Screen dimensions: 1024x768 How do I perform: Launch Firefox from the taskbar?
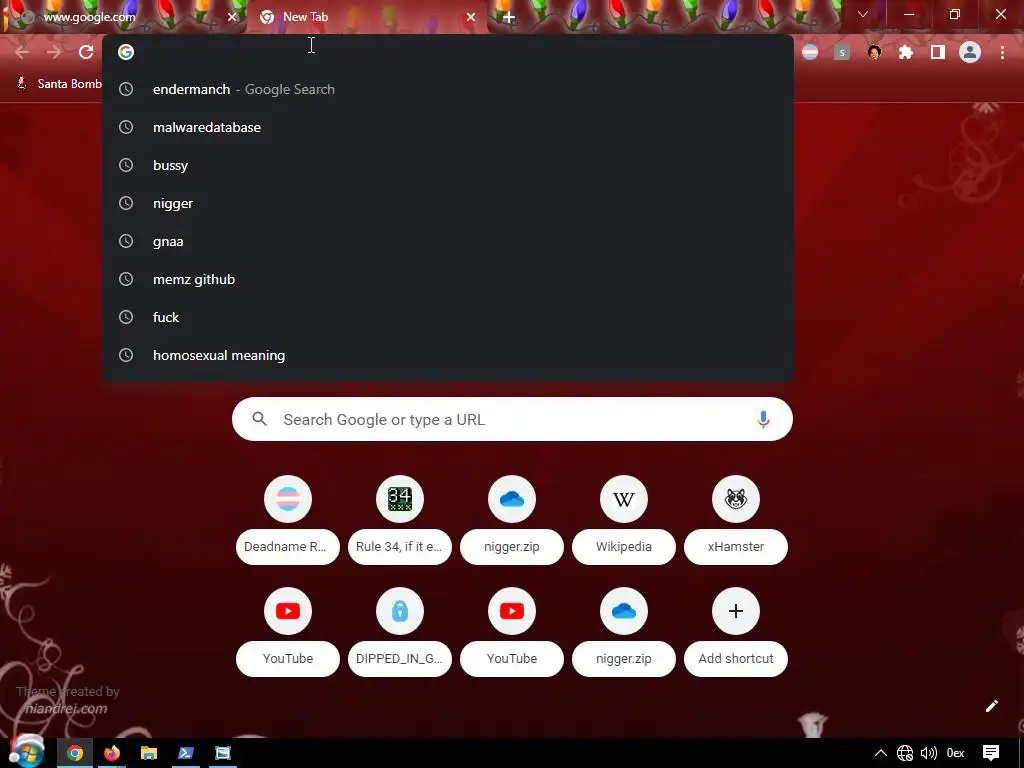[112, 754]
